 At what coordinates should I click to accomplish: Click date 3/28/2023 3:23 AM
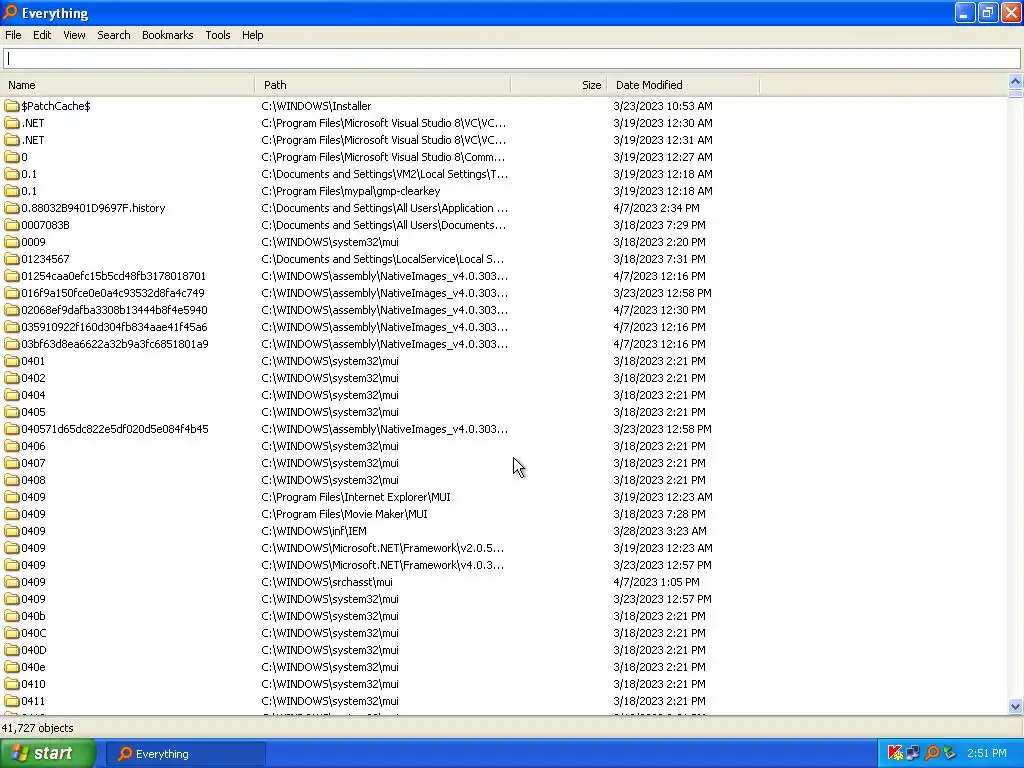pyautogui.click(x=660, y=531)
